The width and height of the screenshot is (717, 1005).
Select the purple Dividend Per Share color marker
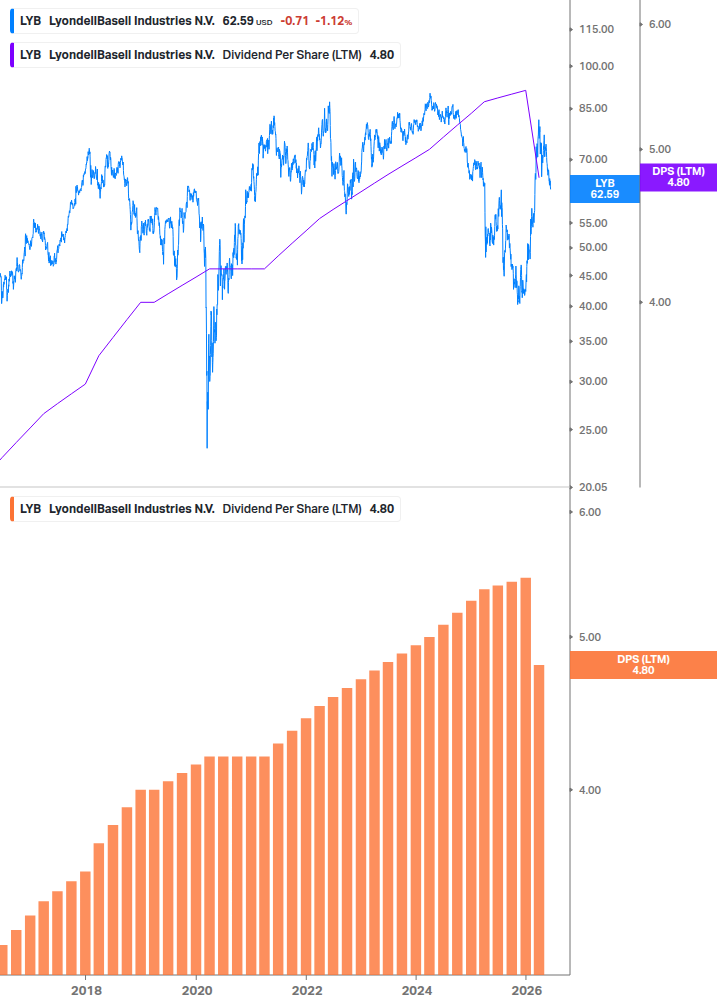(12, 55)
